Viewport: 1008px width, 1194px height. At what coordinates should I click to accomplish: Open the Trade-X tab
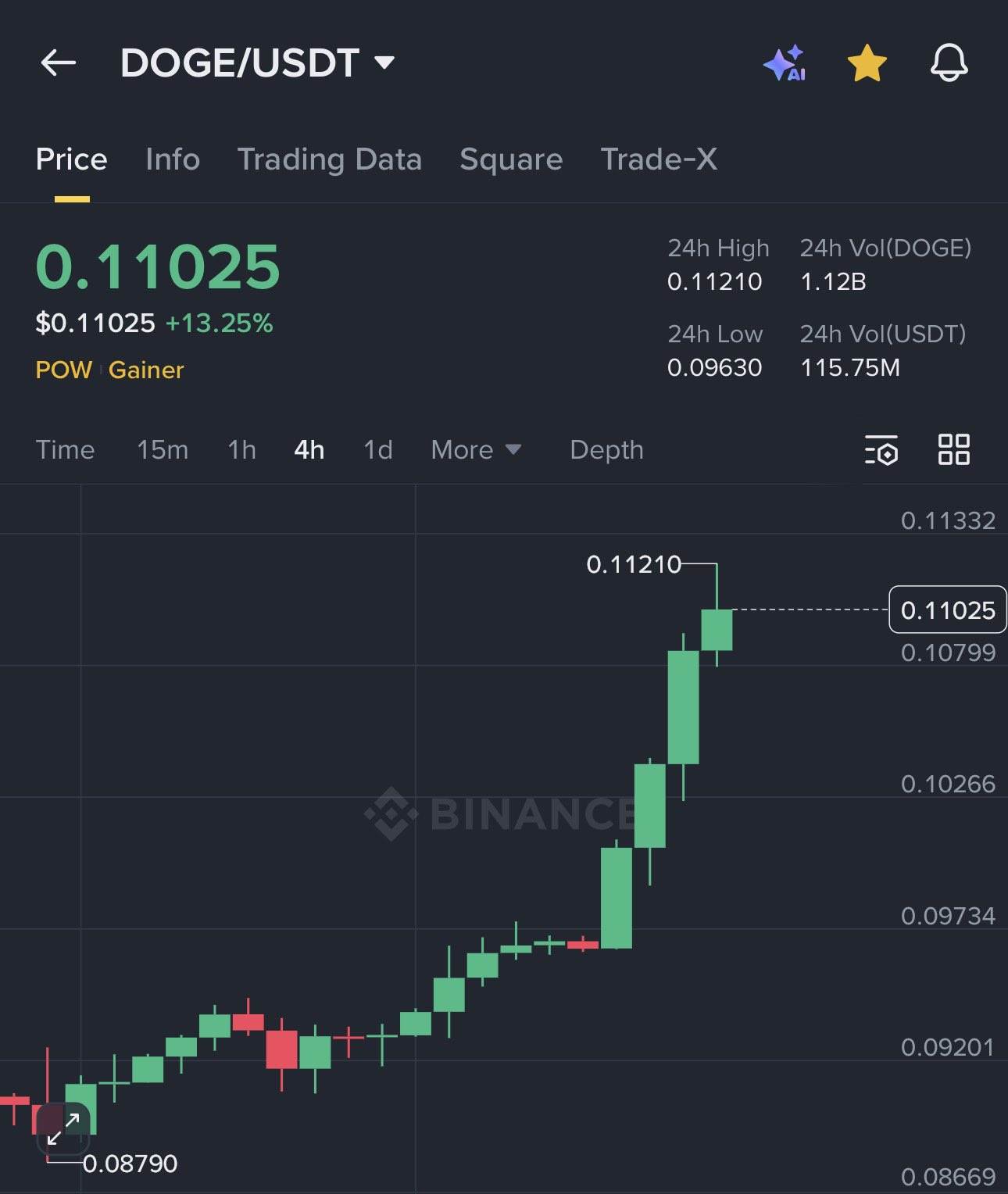[659, 159]
